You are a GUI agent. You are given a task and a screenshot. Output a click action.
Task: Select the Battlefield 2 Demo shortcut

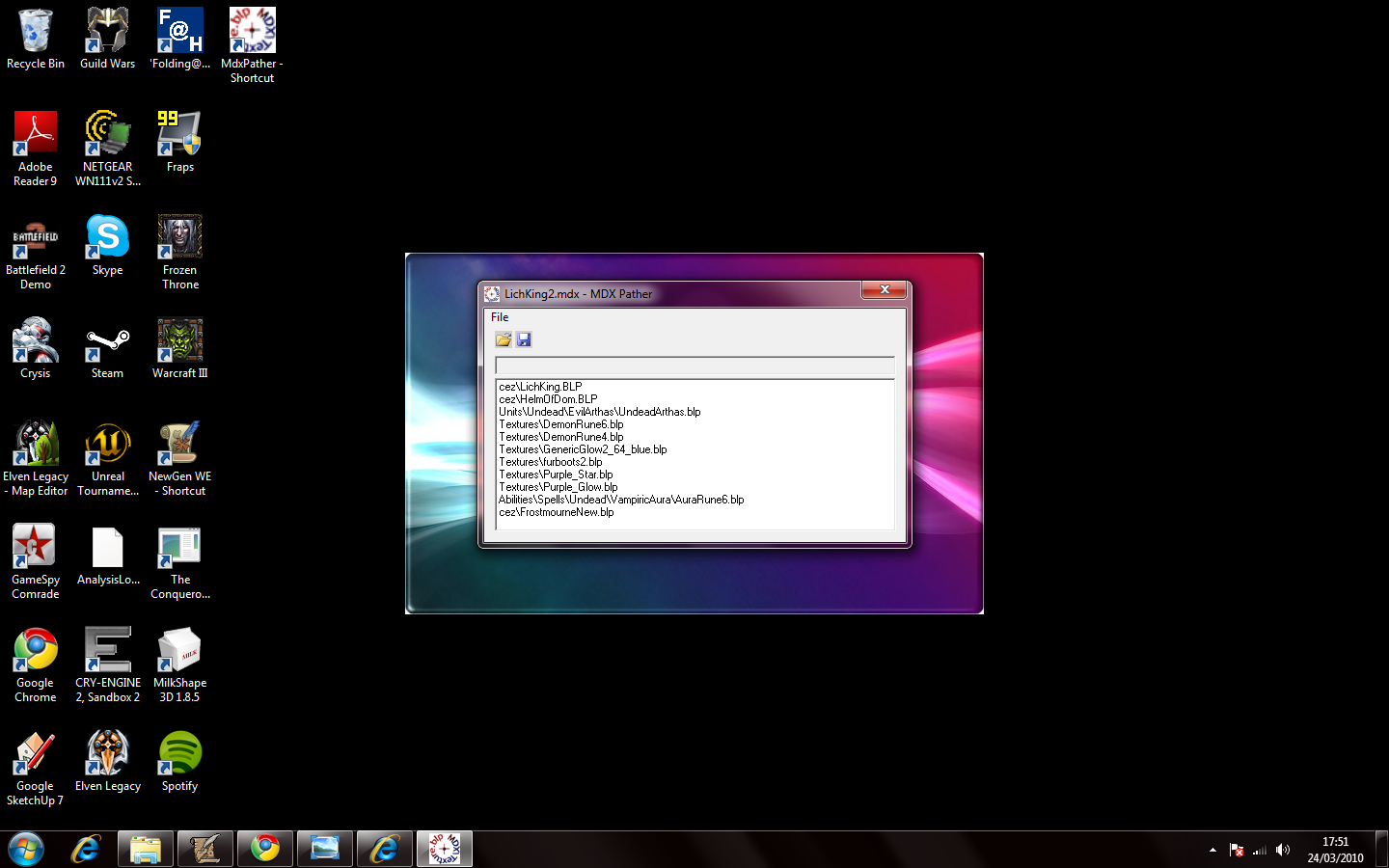click(36, 252)
